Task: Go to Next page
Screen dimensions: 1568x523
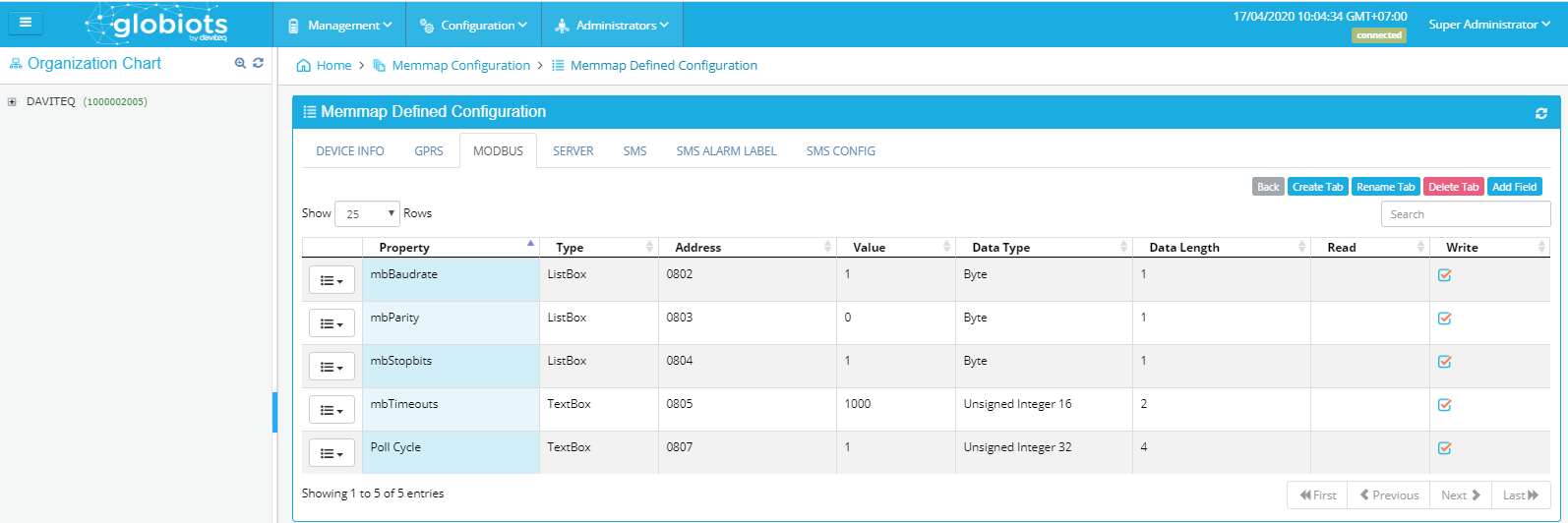Action: (1461, 495)
